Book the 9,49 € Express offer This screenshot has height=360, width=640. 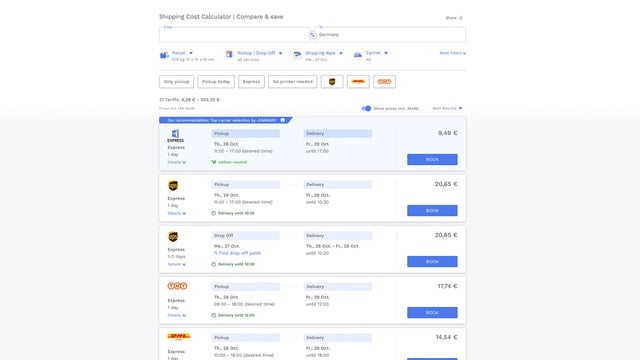432,160
